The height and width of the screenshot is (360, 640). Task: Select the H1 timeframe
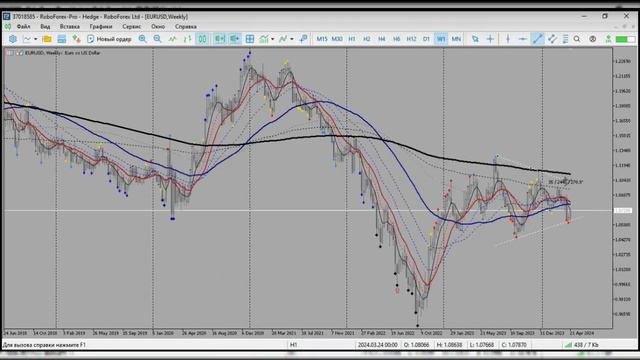click(x=352, y=39)
